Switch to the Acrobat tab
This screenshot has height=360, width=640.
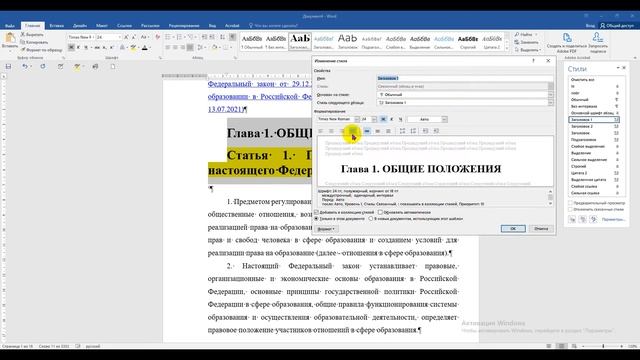pyautogui.click(x=232, y=25)
